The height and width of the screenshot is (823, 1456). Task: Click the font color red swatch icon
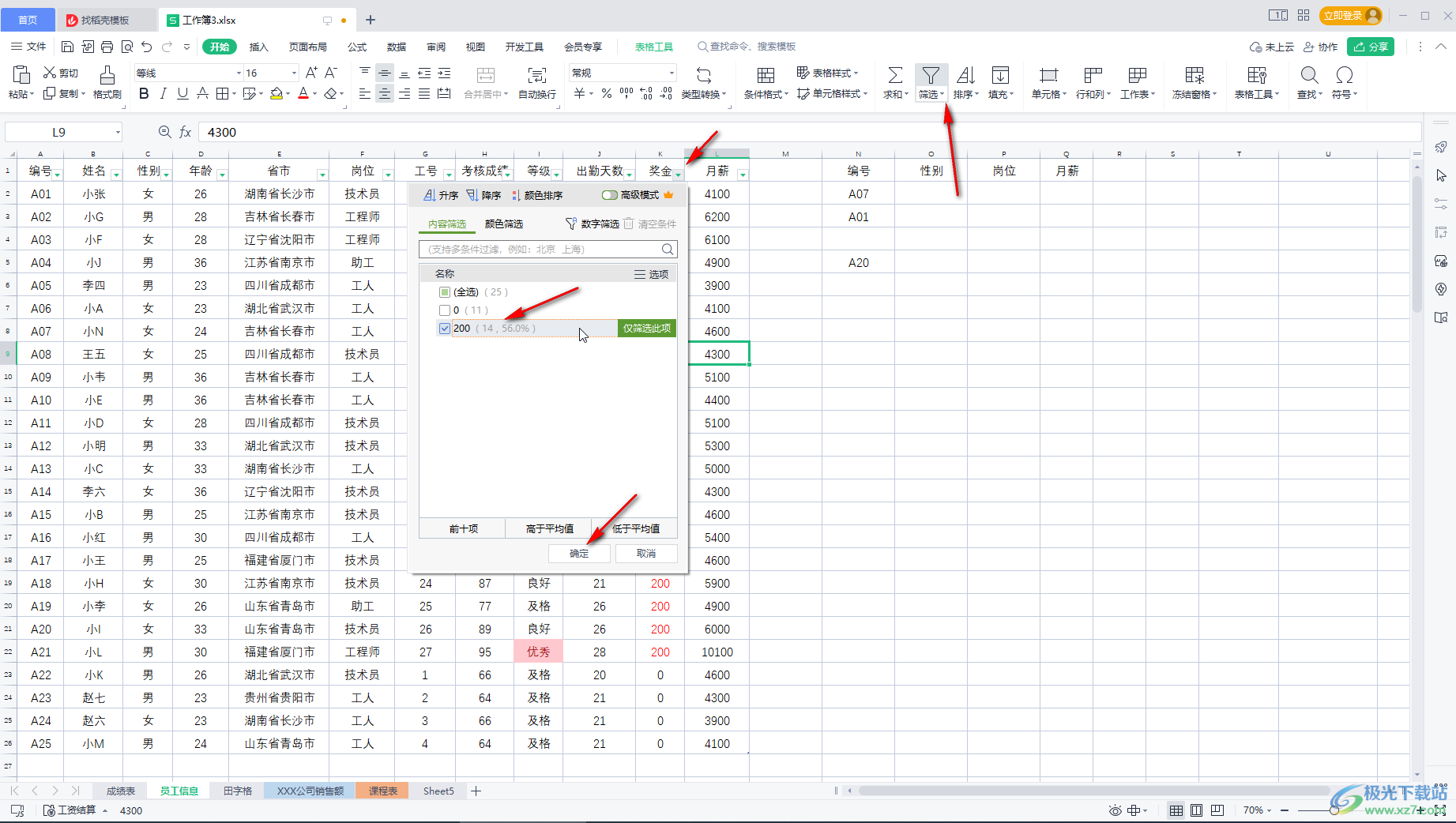click(303, 94)
